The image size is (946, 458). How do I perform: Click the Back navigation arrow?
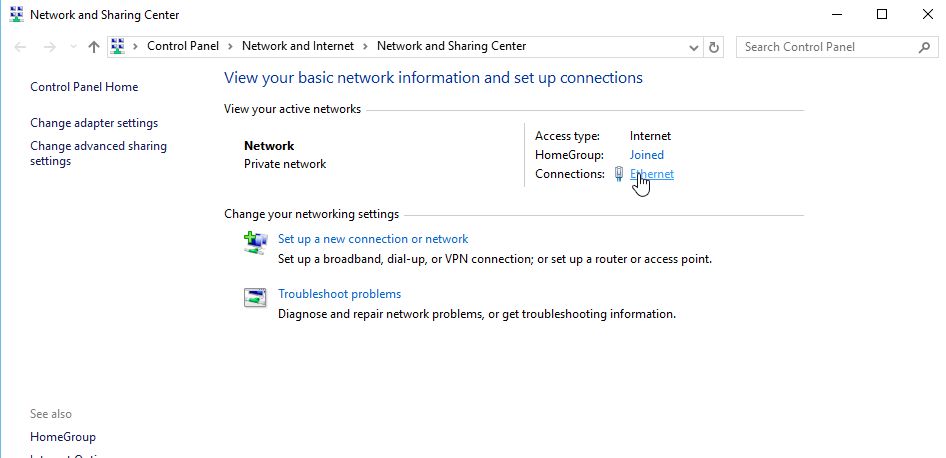pos(21,47)
